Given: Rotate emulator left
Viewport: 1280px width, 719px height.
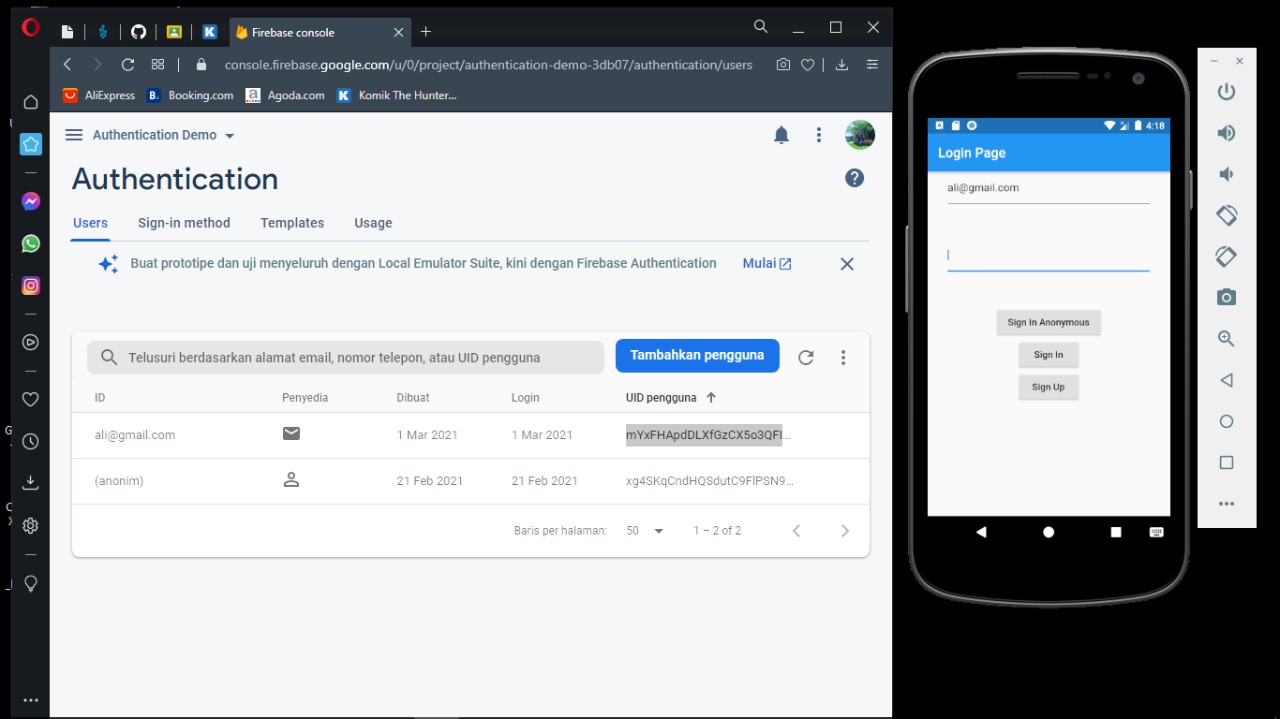Looking at the screenshot, I should click(x=1227, y=215).
